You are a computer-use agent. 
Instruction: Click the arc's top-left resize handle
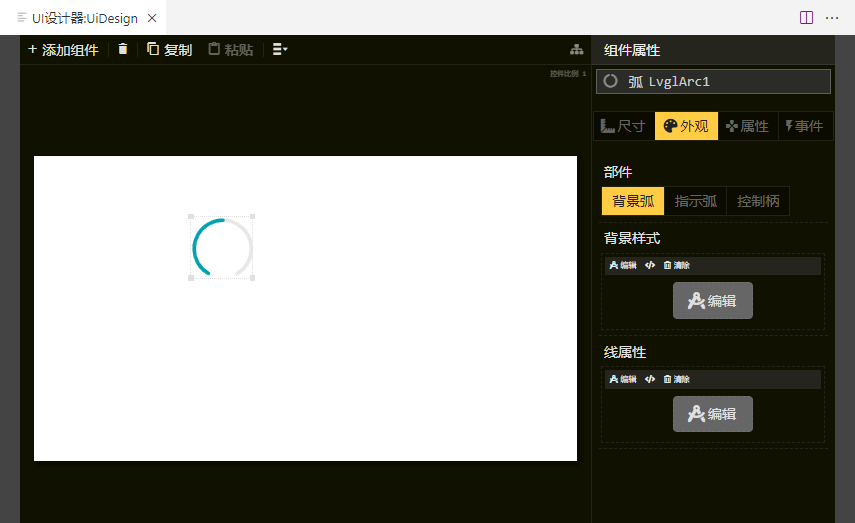[191, 217]
